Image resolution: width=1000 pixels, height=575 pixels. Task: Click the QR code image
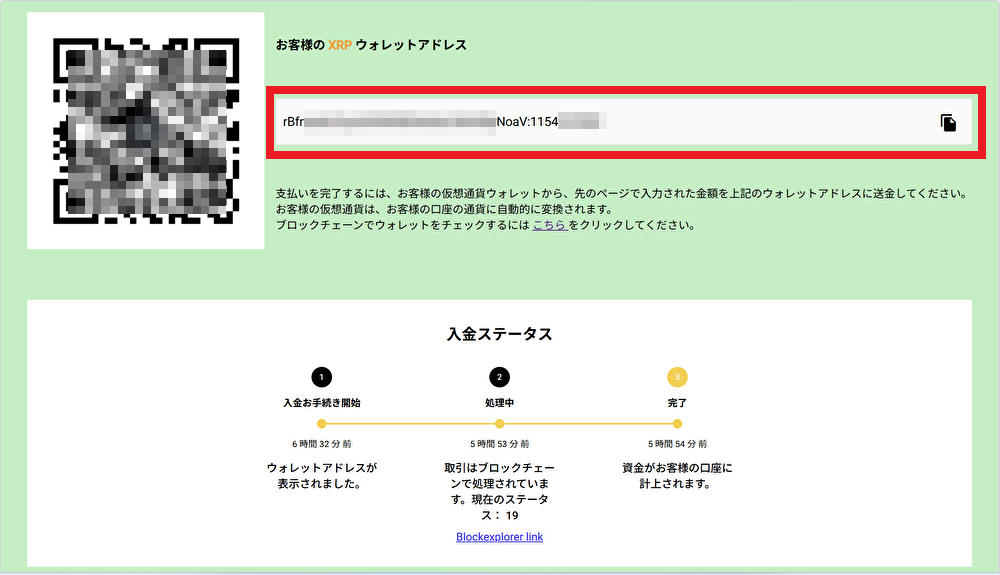[146, 131]
